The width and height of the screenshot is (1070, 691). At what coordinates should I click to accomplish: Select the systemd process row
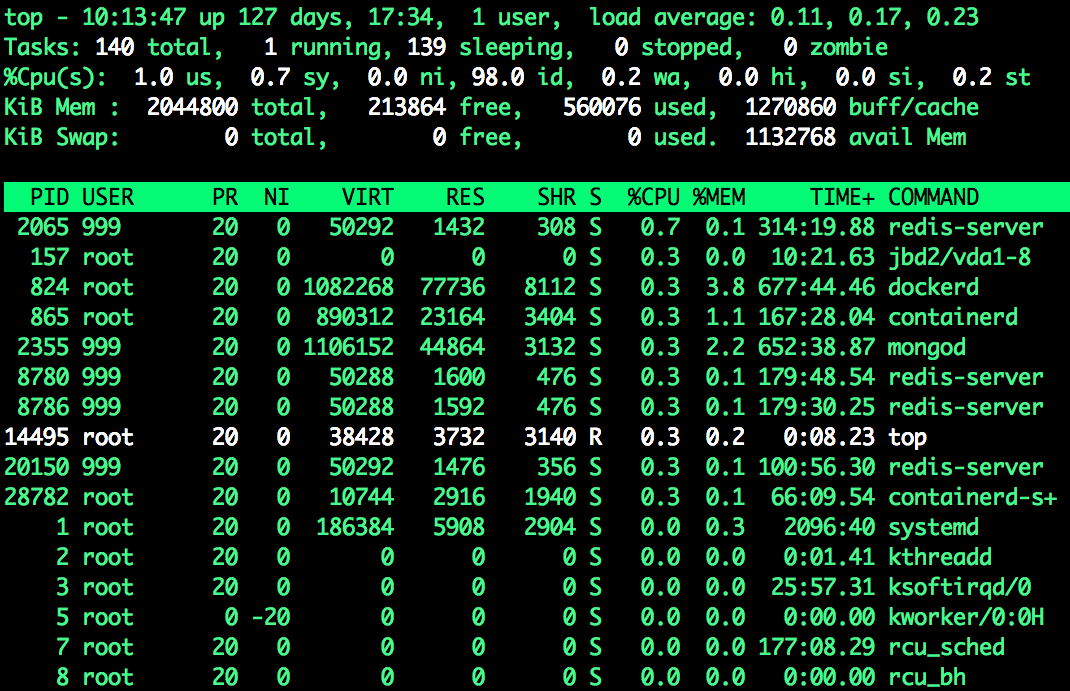(x=500, y=527)
